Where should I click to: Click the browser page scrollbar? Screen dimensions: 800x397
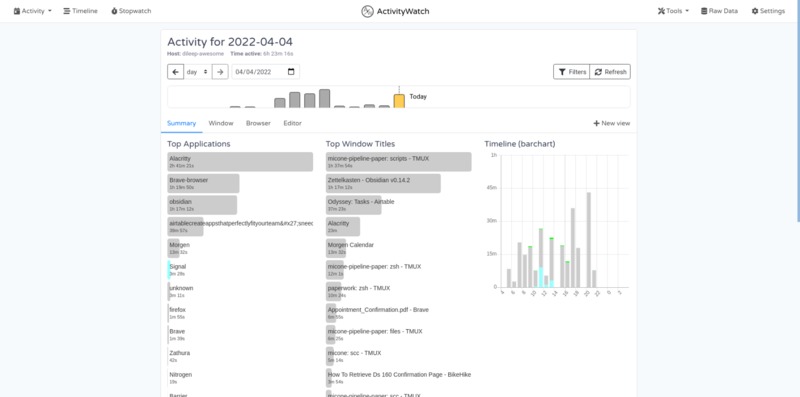(798, 111)
